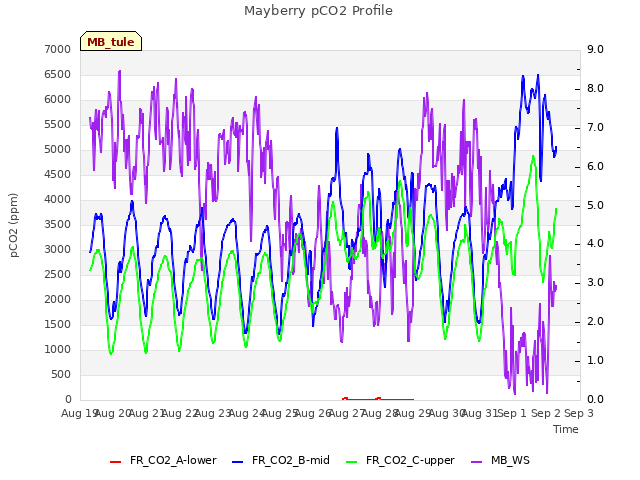Click the 8.0 right axis tick label
Screen dimensions: 640x480
[x=595, y=89]
